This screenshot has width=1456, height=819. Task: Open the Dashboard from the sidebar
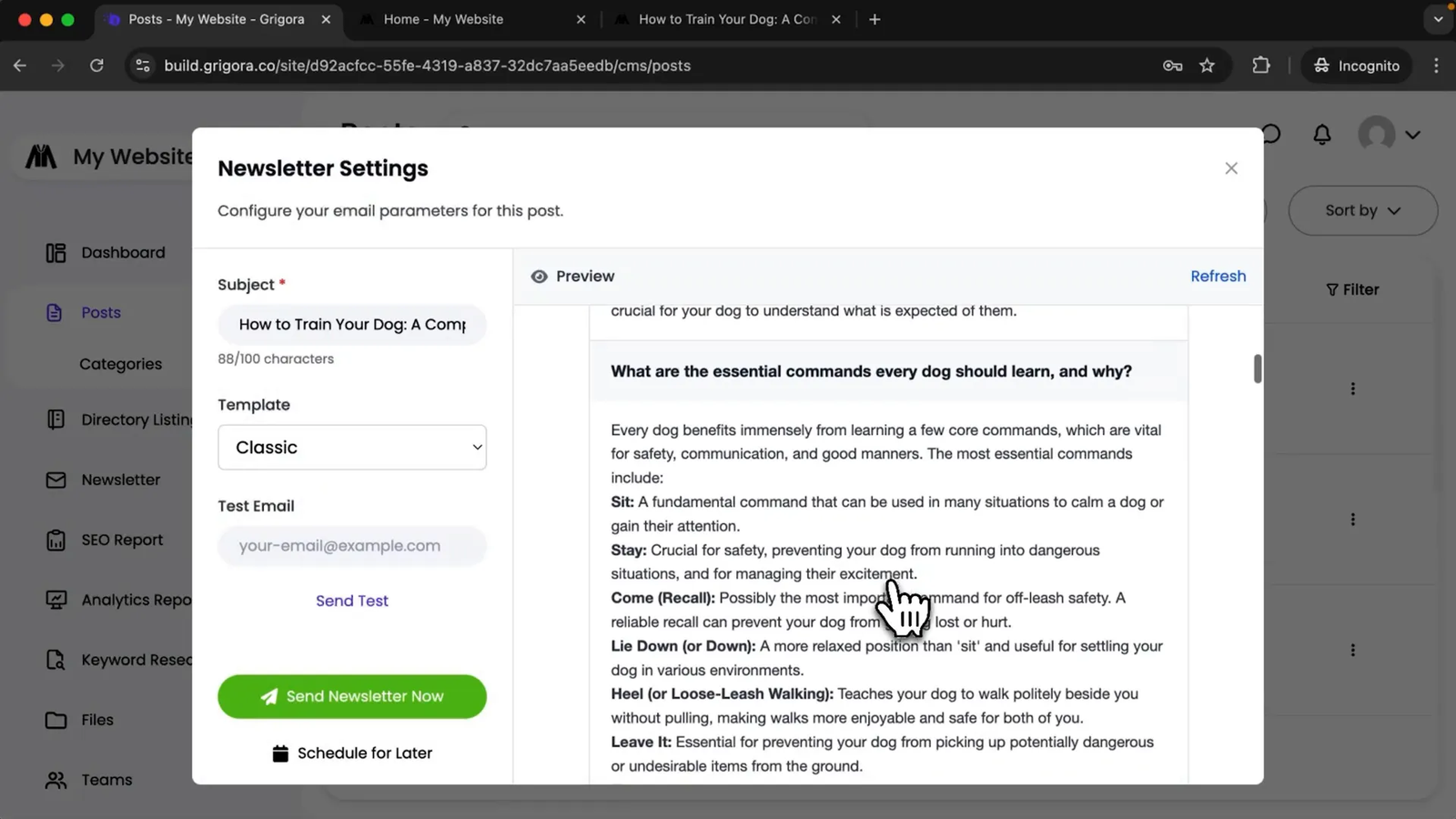click(x=123, y=252)
